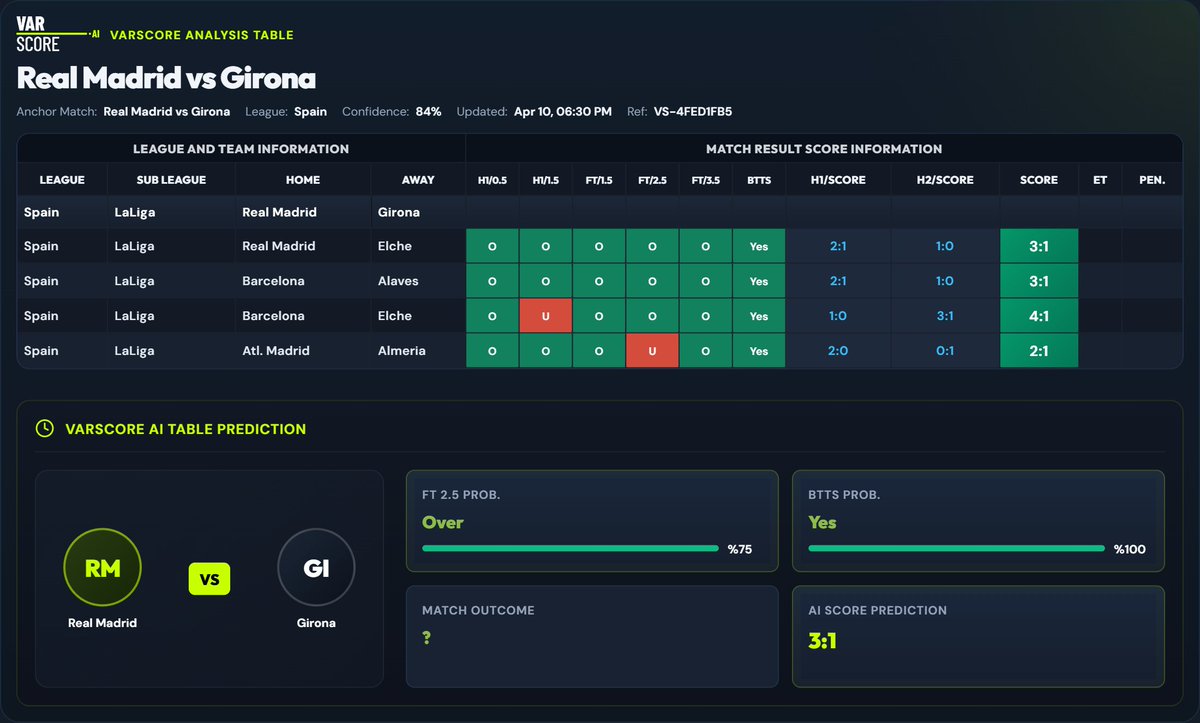Click the BTTS probability progress bar
Screen dimensions: 1200x723
[x=955, y=548]
